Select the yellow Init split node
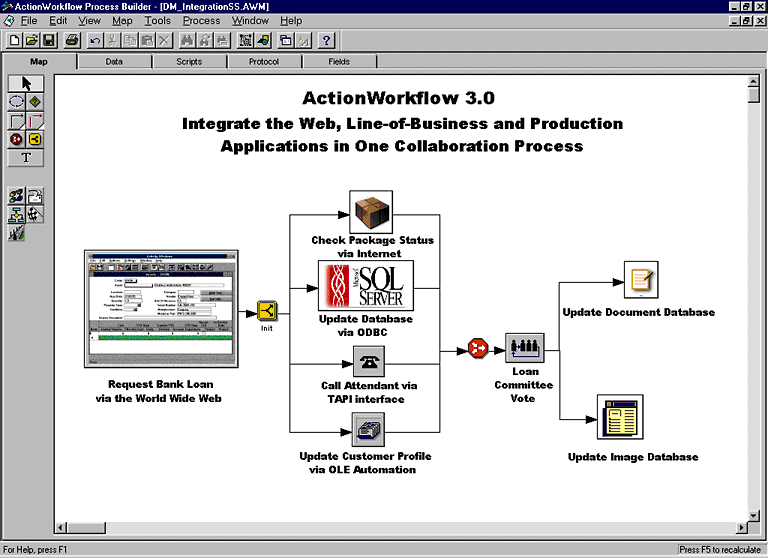Image resolution: width=768 pixels, height=558 pixels. coord(267,311)
